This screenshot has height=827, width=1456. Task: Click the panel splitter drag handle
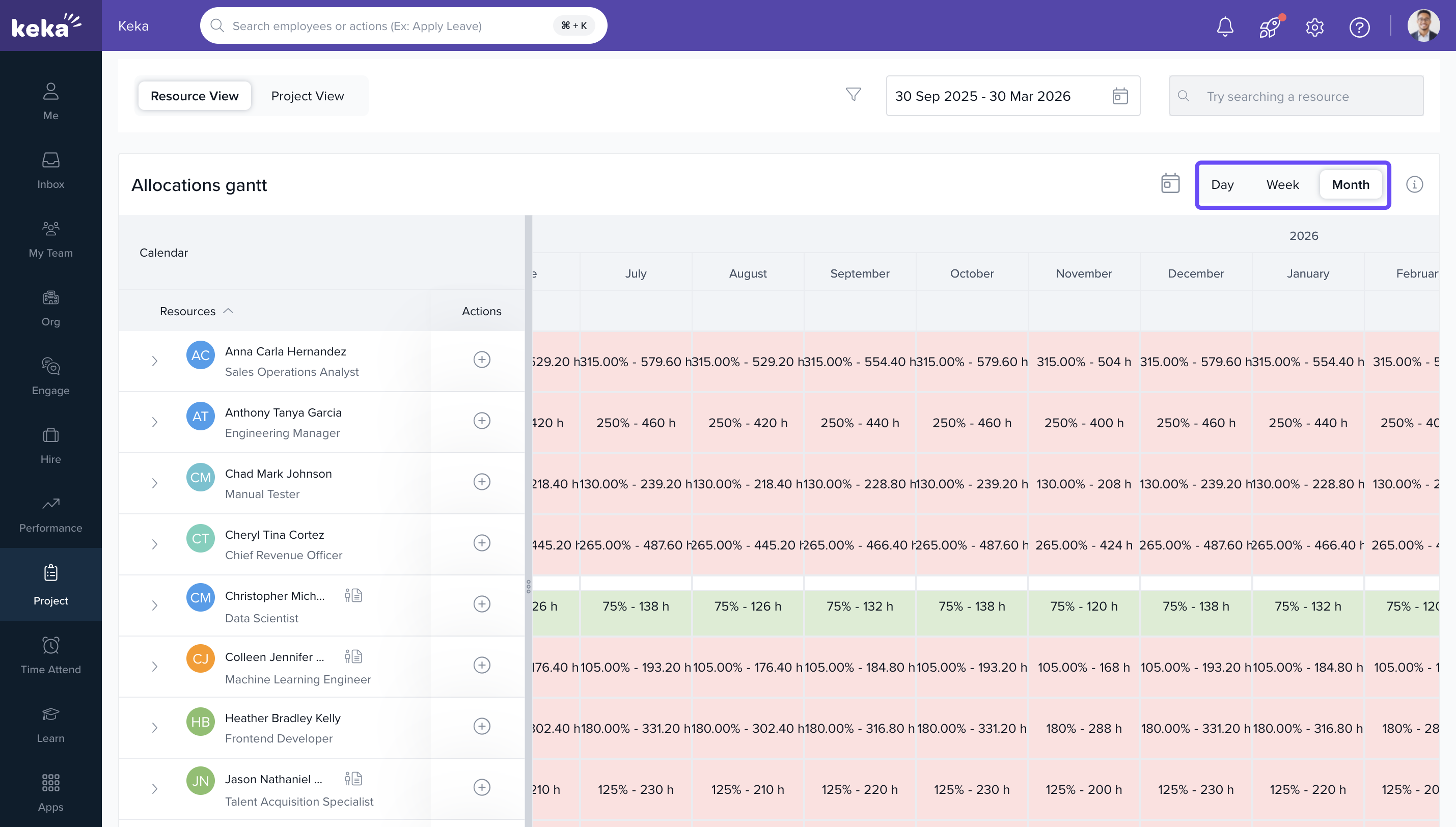tap(528, 586)
